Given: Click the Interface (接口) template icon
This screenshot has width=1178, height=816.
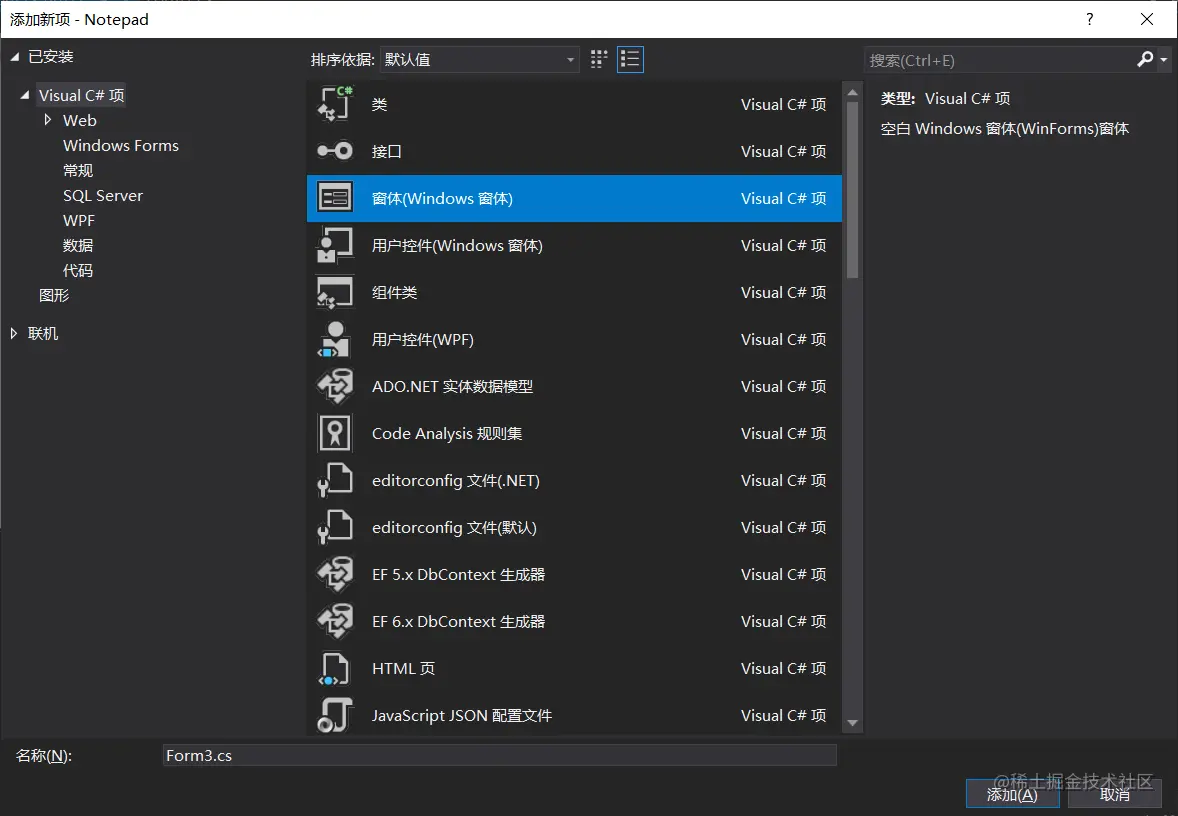Looking at the screenshot, I should click(335, 151).
